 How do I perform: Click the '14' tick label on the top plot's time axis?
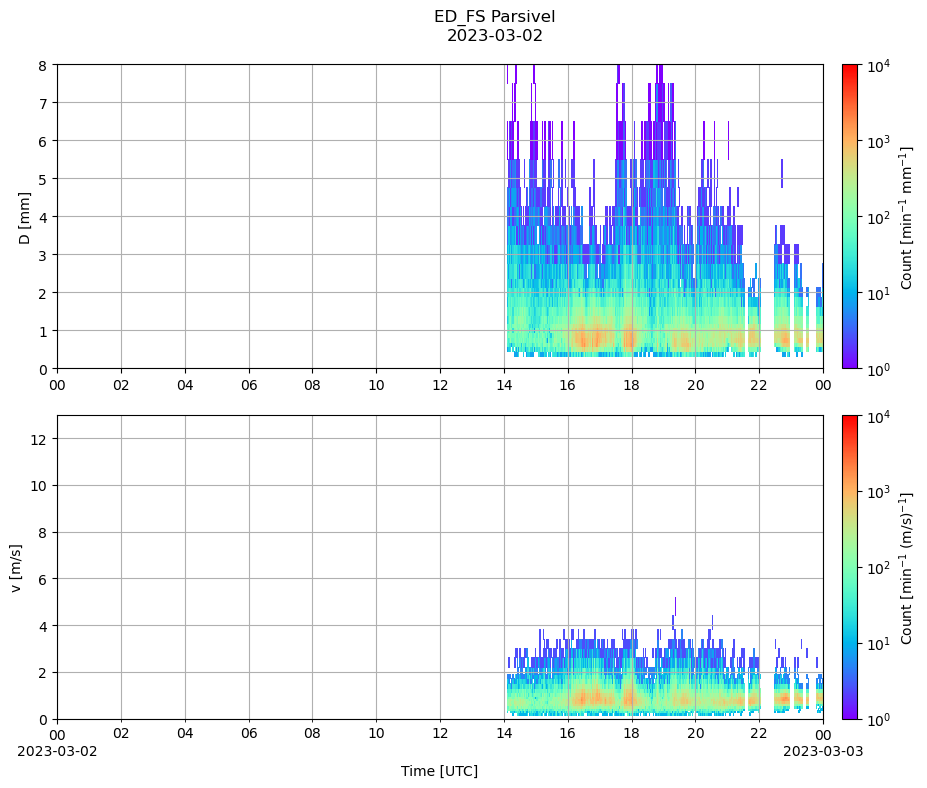click(504, 385)
